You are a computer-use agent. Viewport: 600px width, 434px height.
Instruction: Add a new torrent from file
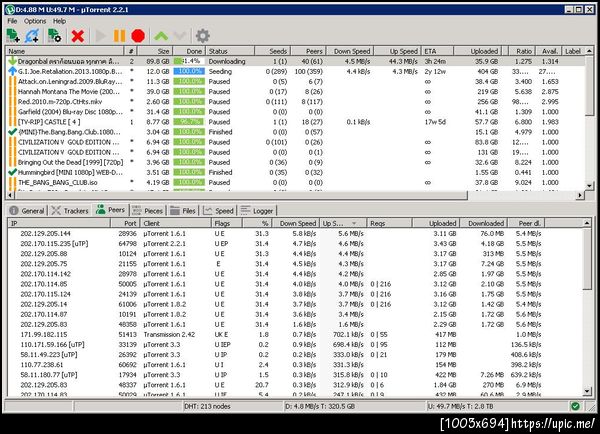[13, 36]
